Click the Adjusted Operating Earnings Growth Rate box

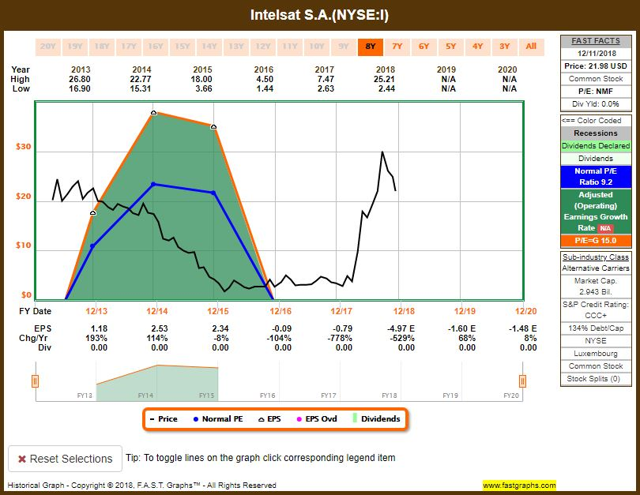point(596,211)
